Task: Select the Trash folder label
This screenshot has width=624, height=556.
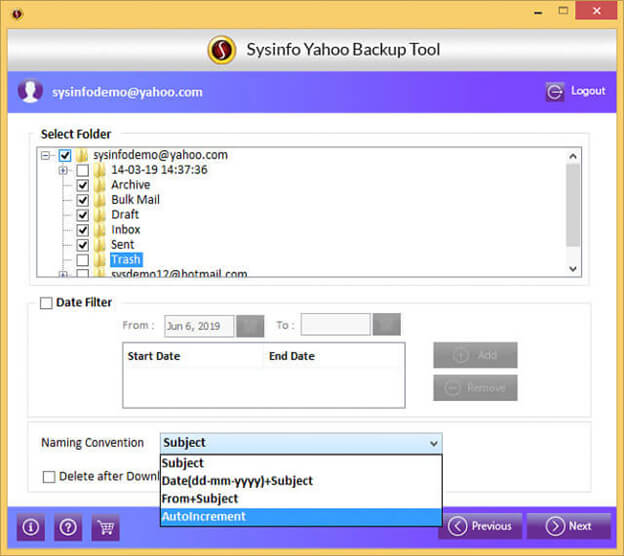Action: point(126,260)
